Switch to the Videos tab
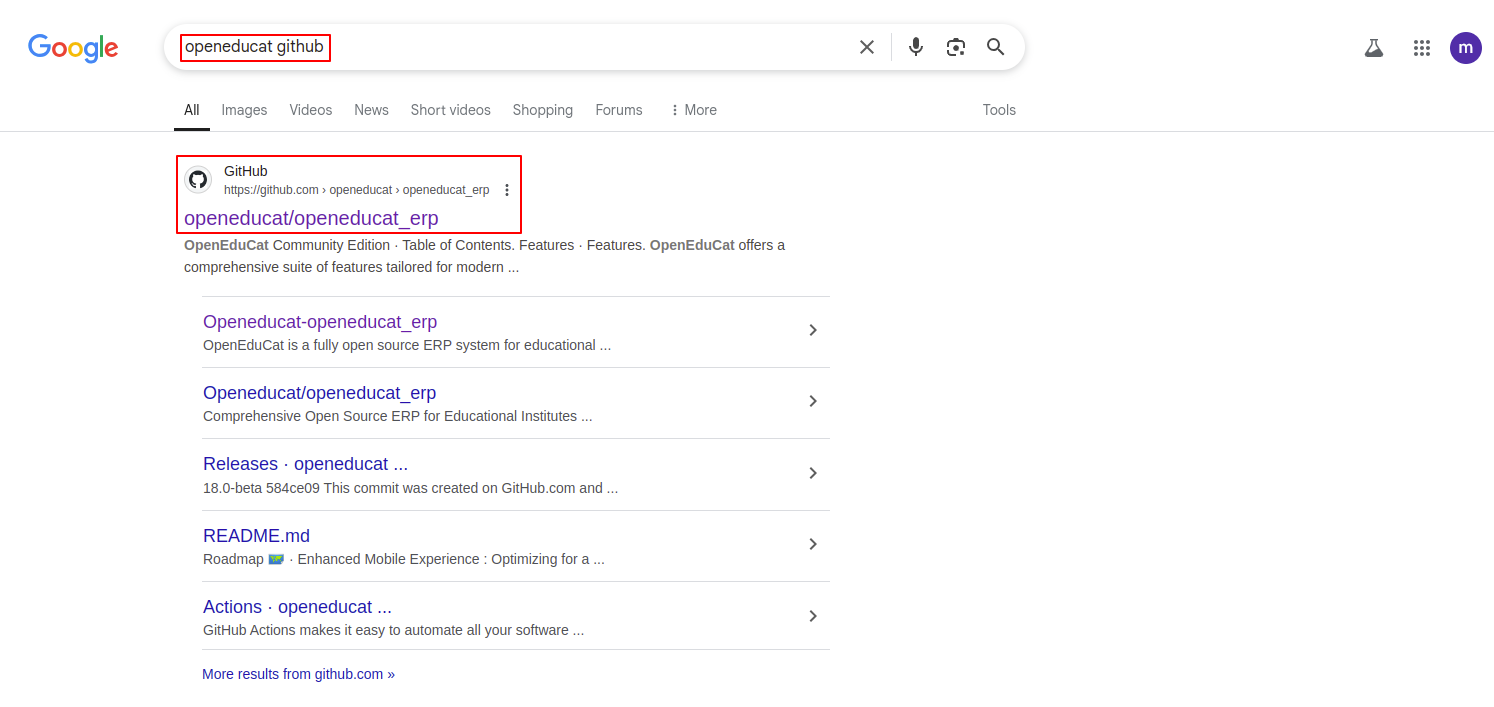 310,110
